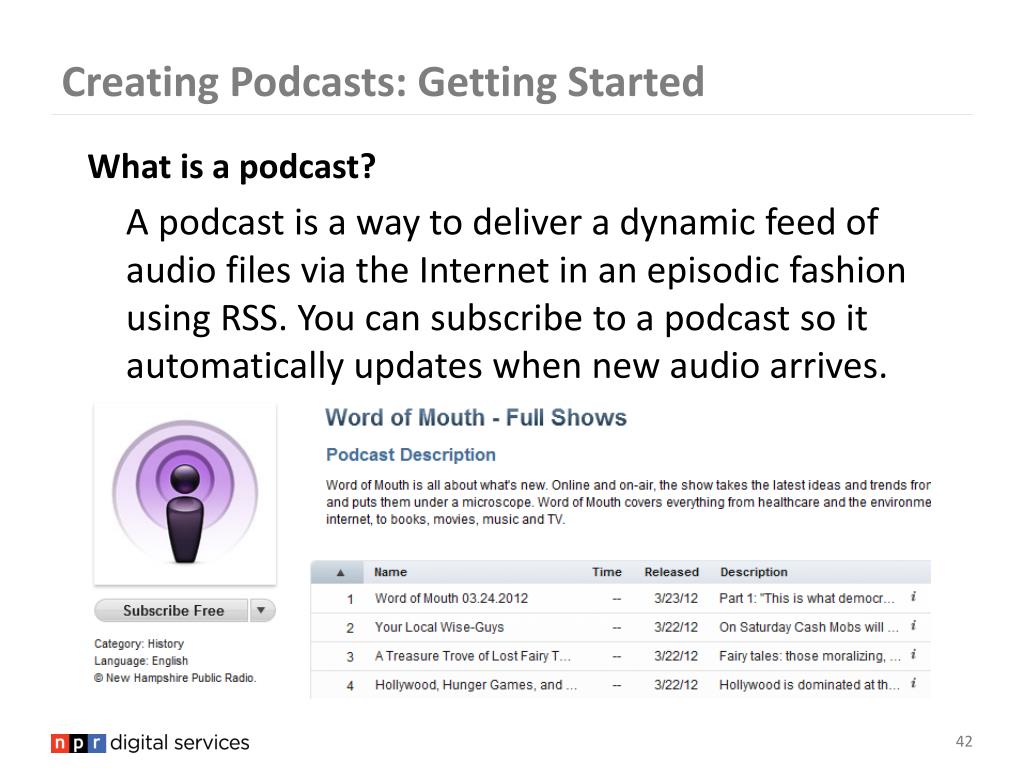Select the Word of Mouth 03.24.2012 episode
This screenshot has width=1024, height=768.
[451, 599]
